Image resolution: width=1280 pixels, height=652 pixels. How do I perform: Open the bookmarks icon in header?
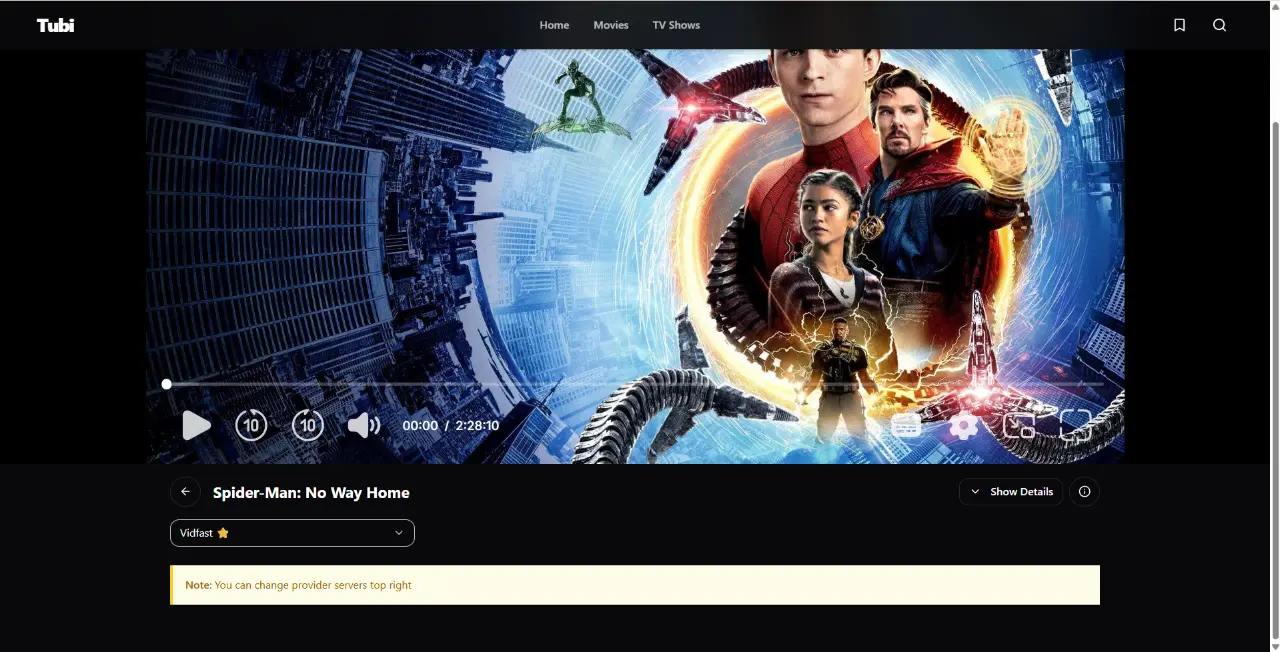click(x=1179, y=25)
